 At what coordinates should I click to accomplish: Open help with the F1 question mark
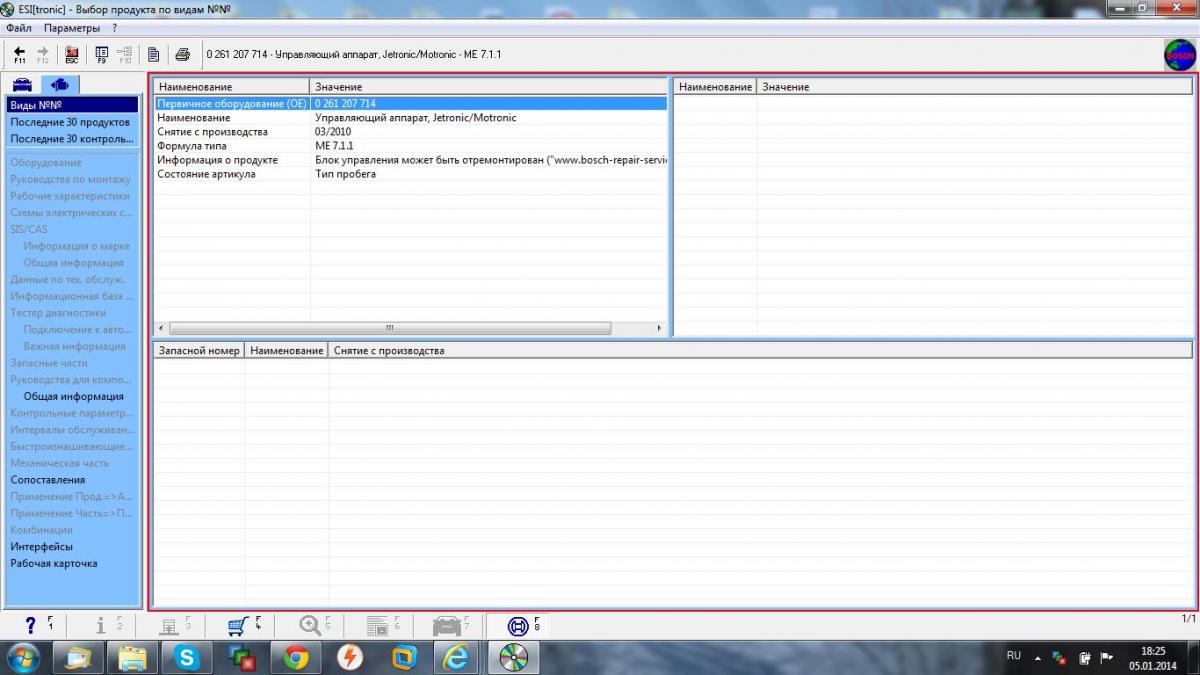[38, 626]
